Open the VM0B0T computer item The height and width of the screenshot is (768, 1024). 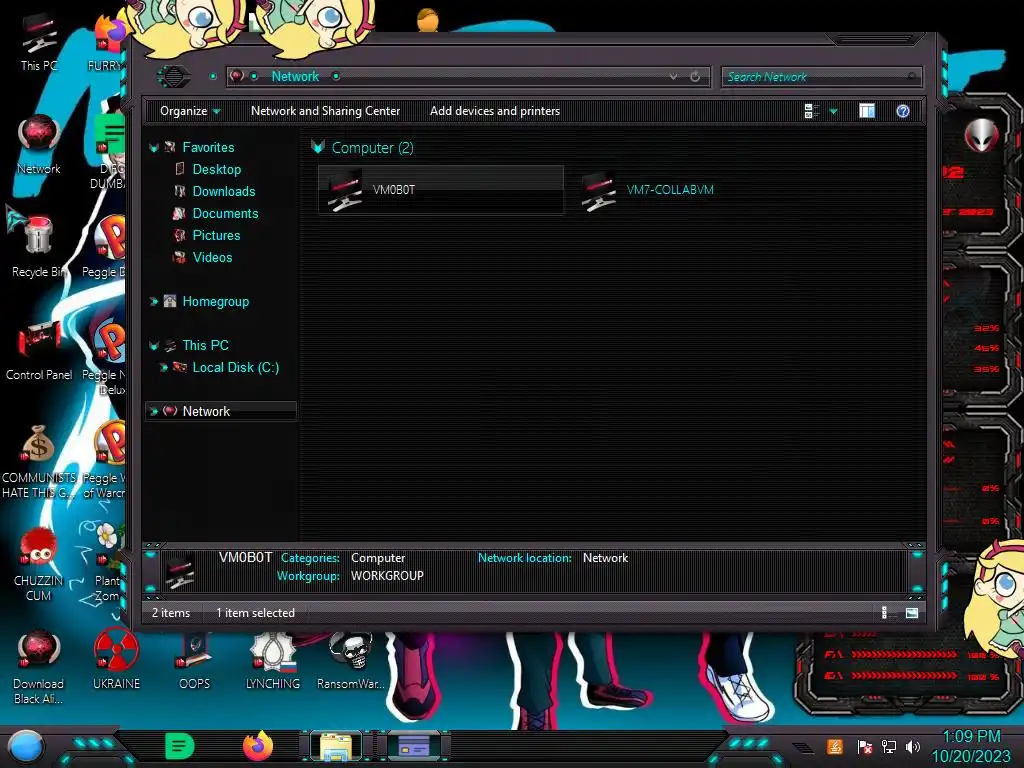pyautogui.click(x=441, y=189)
